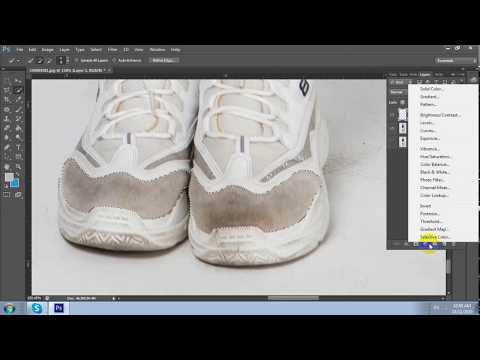Select the Crop tool

7,99
